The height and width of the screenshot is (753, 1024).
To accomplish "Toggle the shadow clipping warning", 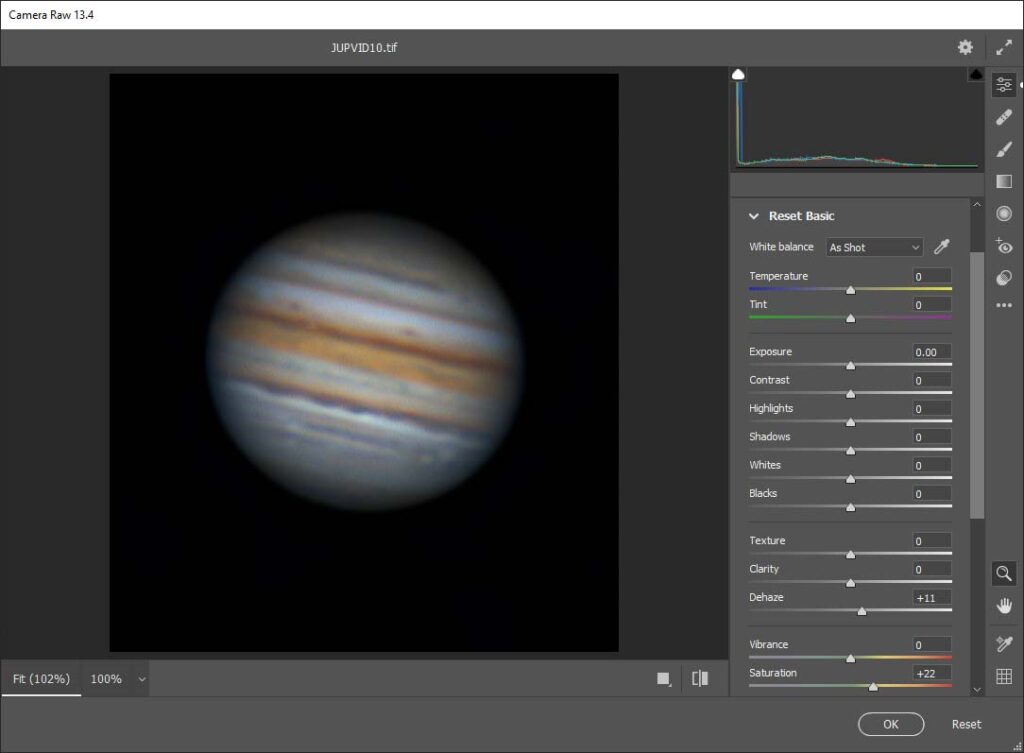I will pyautogui.click(x=738, y=73).
